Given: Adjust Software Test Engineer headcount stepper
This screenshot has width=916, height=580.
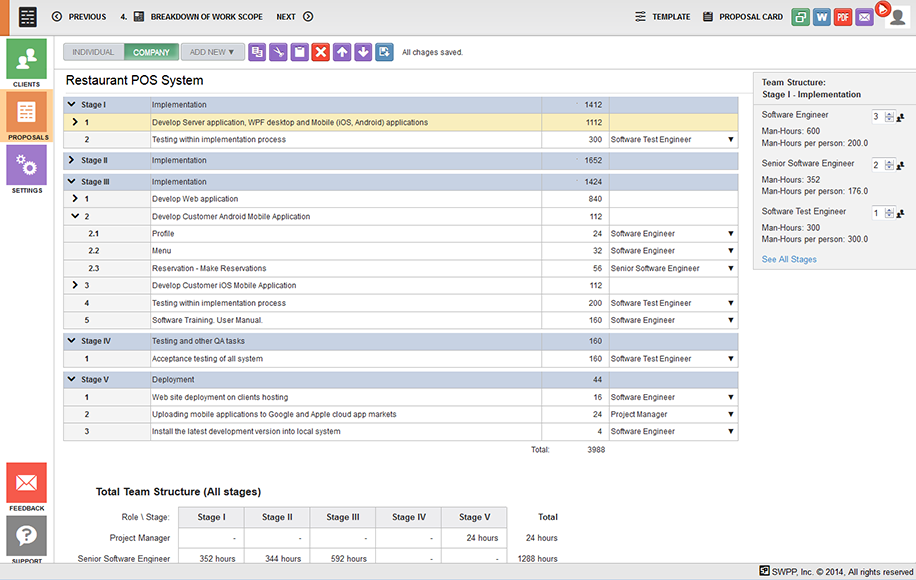Looking at the screenshot, I should (x=889, y=213).
